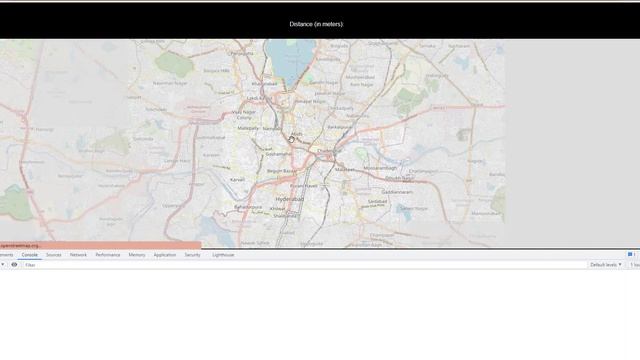
Task: Open the Application tab
Action: [x=164, y=255]
